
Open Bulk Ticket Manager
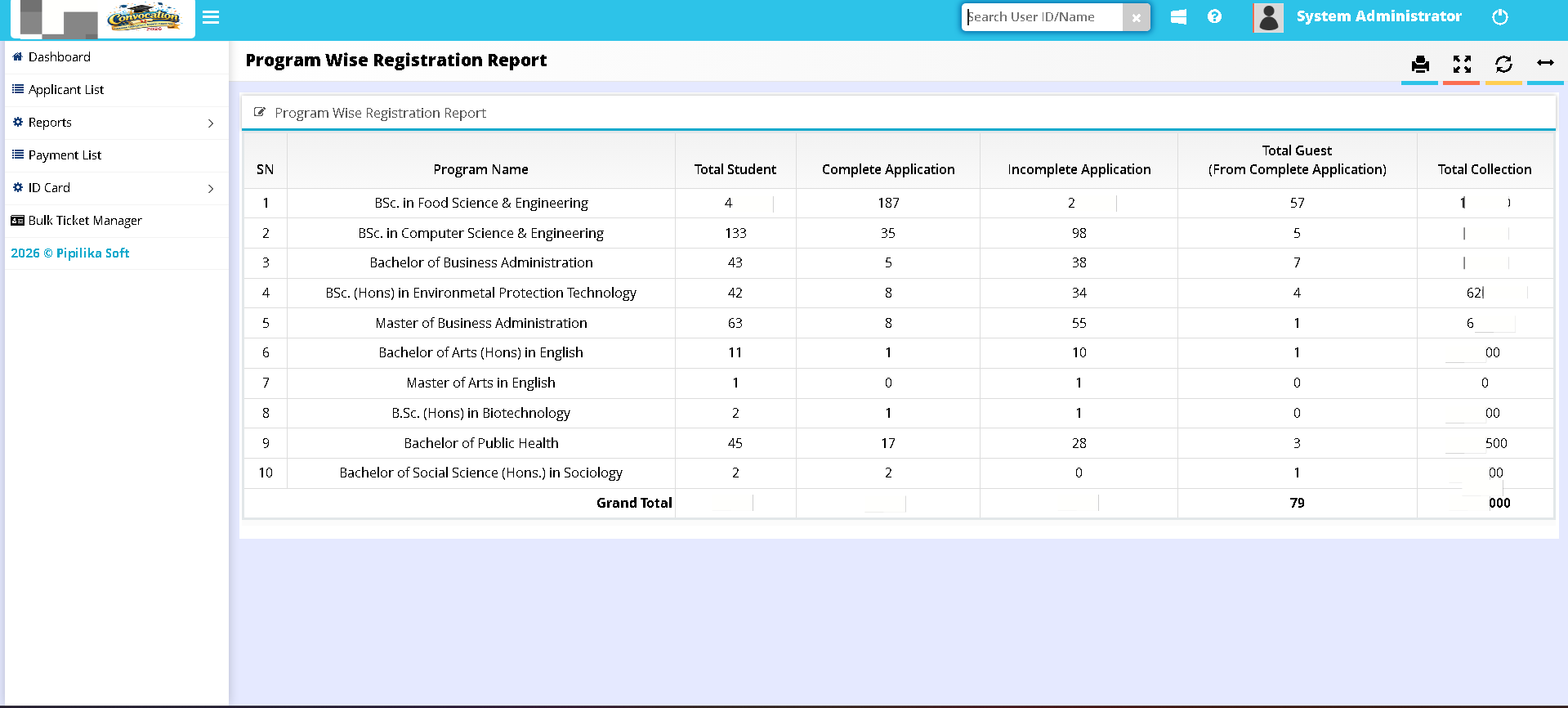pyautogui.click(x=84, y=221)
